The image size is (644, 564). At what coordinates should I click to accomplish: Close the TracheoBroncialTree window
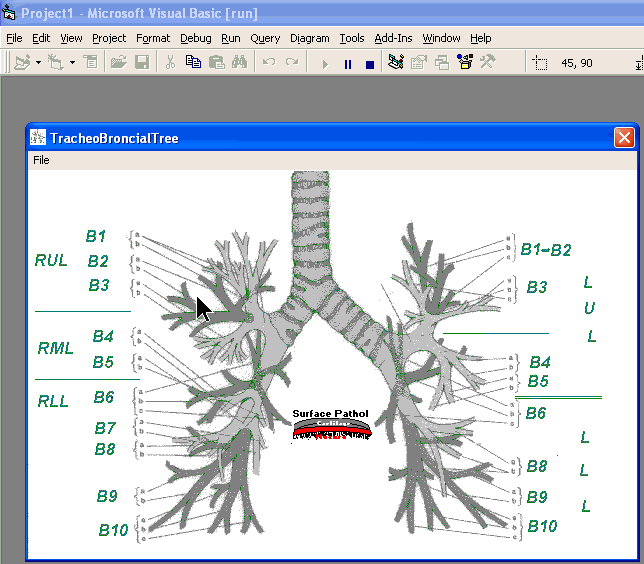pos(624,138)
